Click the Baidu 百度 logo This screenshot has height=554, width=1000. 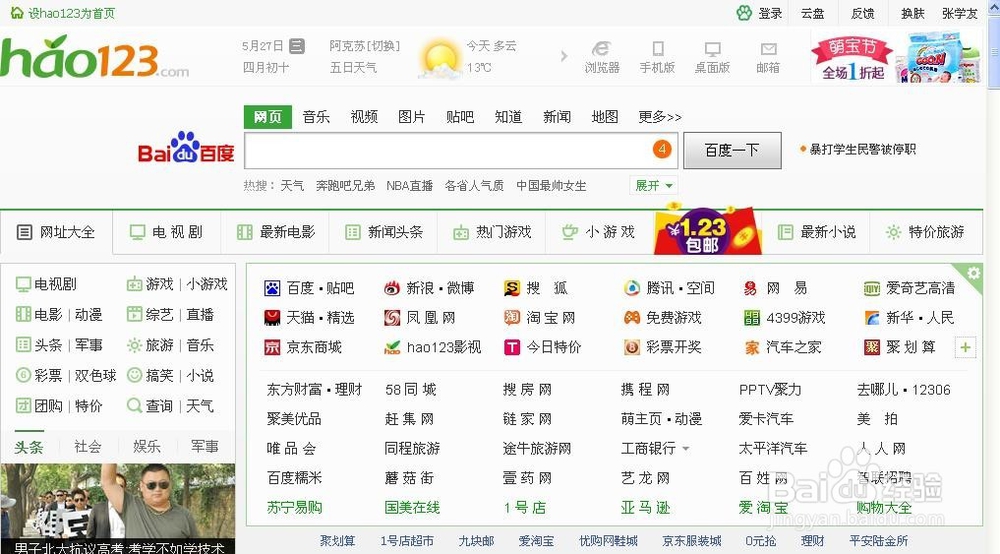click(x=186, y=148)
